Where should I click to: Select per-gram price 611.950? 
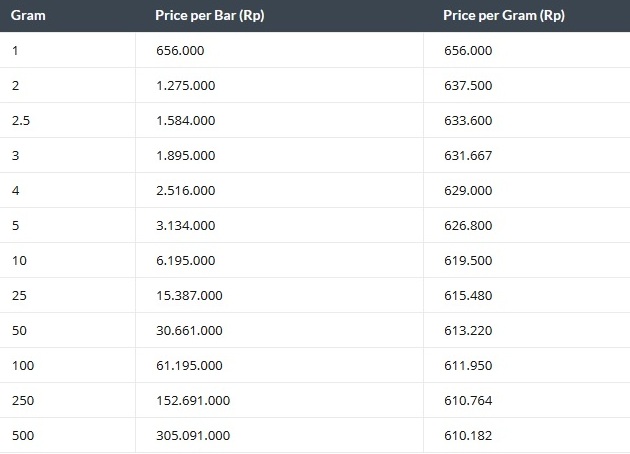pyautogui.click(x=468, y=365)
